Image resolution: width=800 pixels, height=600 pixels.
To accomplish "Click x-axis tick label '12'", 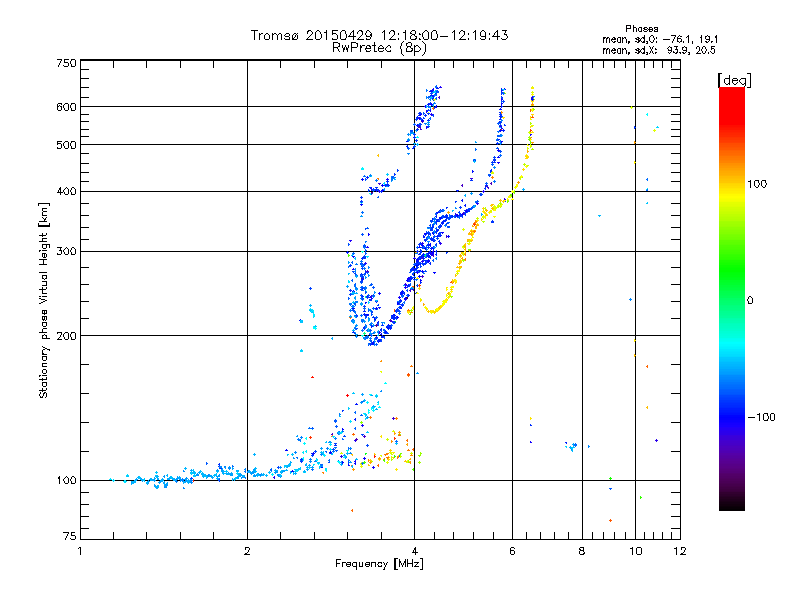I will click(680, 552).
